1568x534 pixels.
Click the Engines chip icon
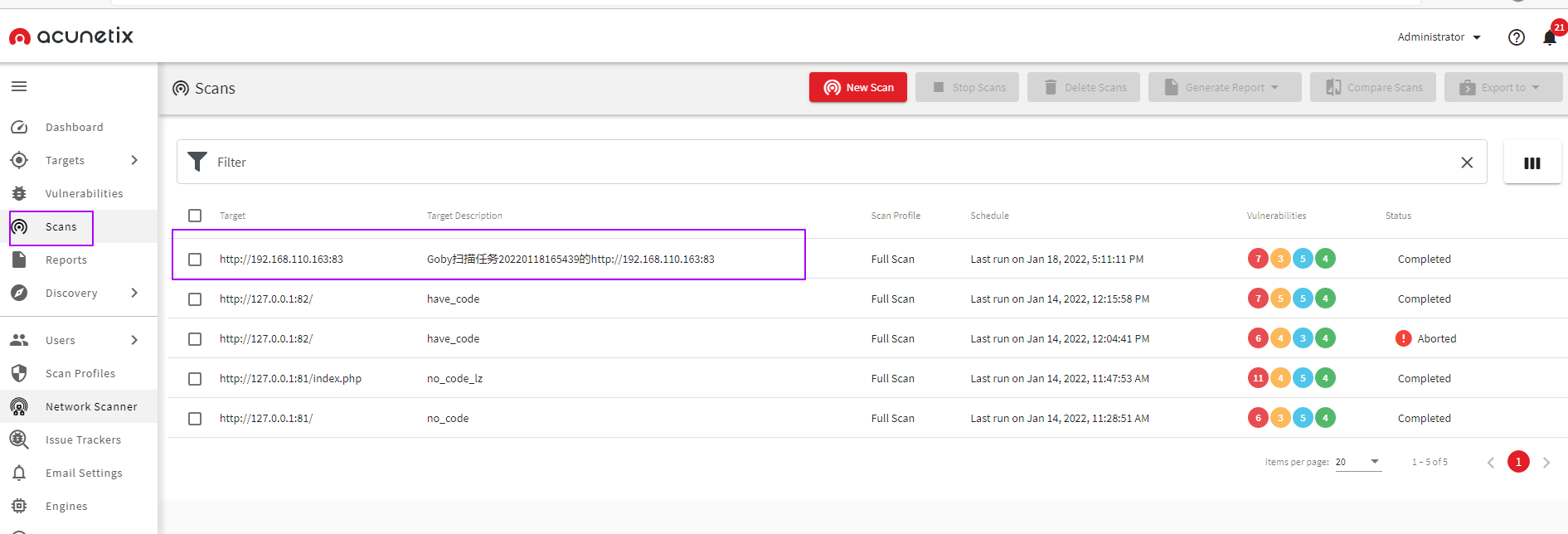tap(19, 506)
